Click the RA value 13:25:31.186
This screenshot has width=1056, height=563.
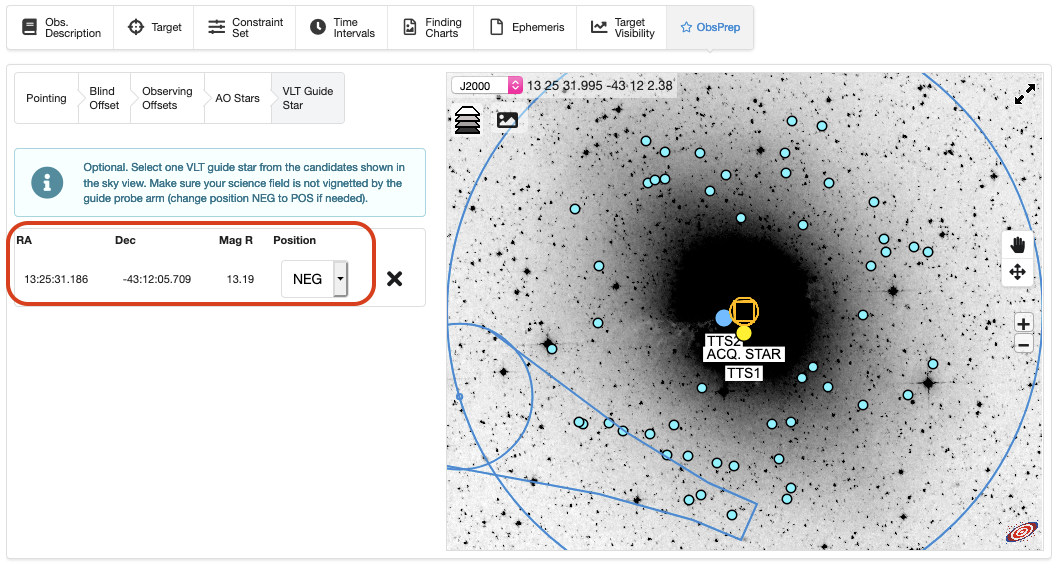tap(56, 279)
